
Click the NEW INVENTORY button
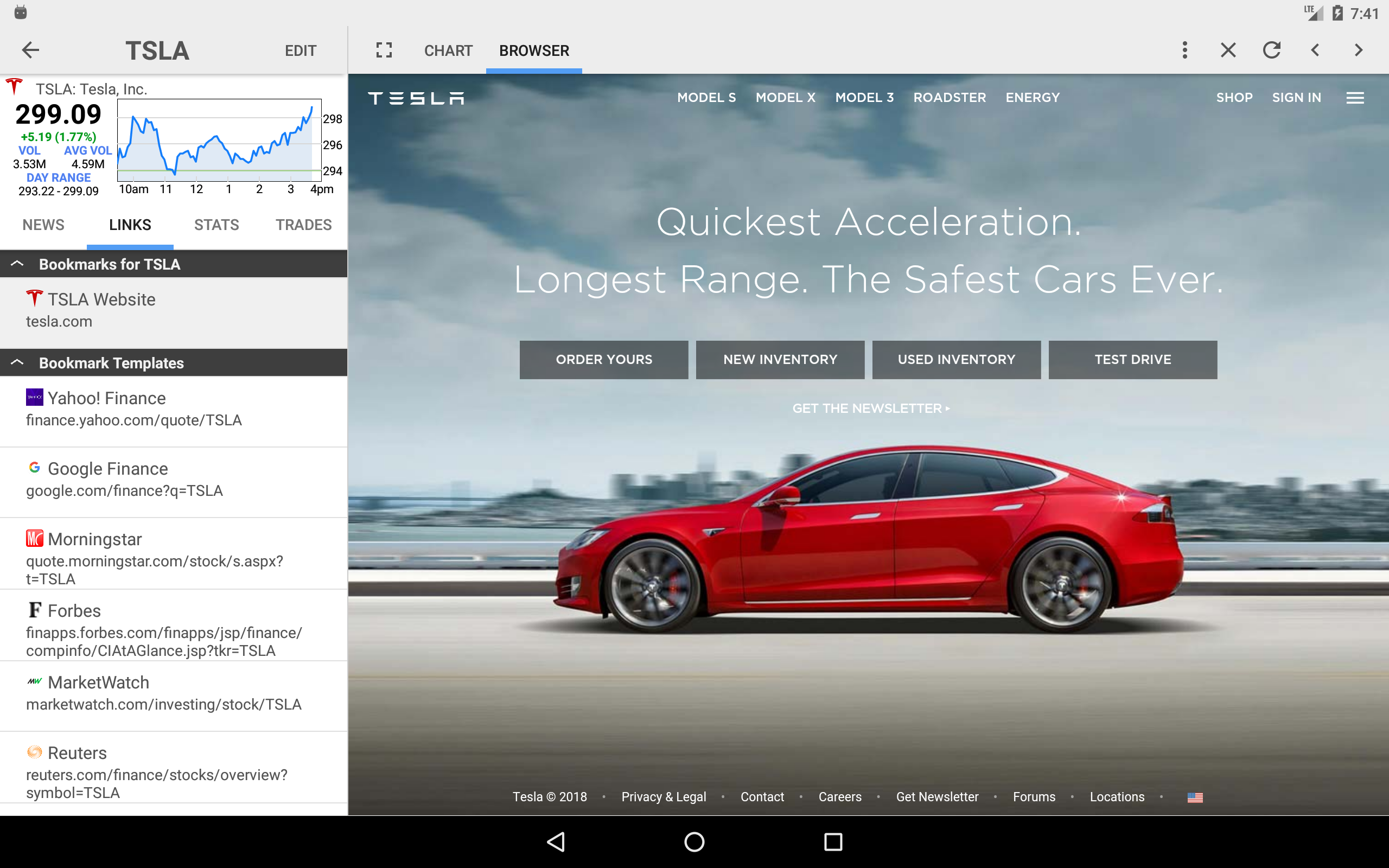[780, 359]
